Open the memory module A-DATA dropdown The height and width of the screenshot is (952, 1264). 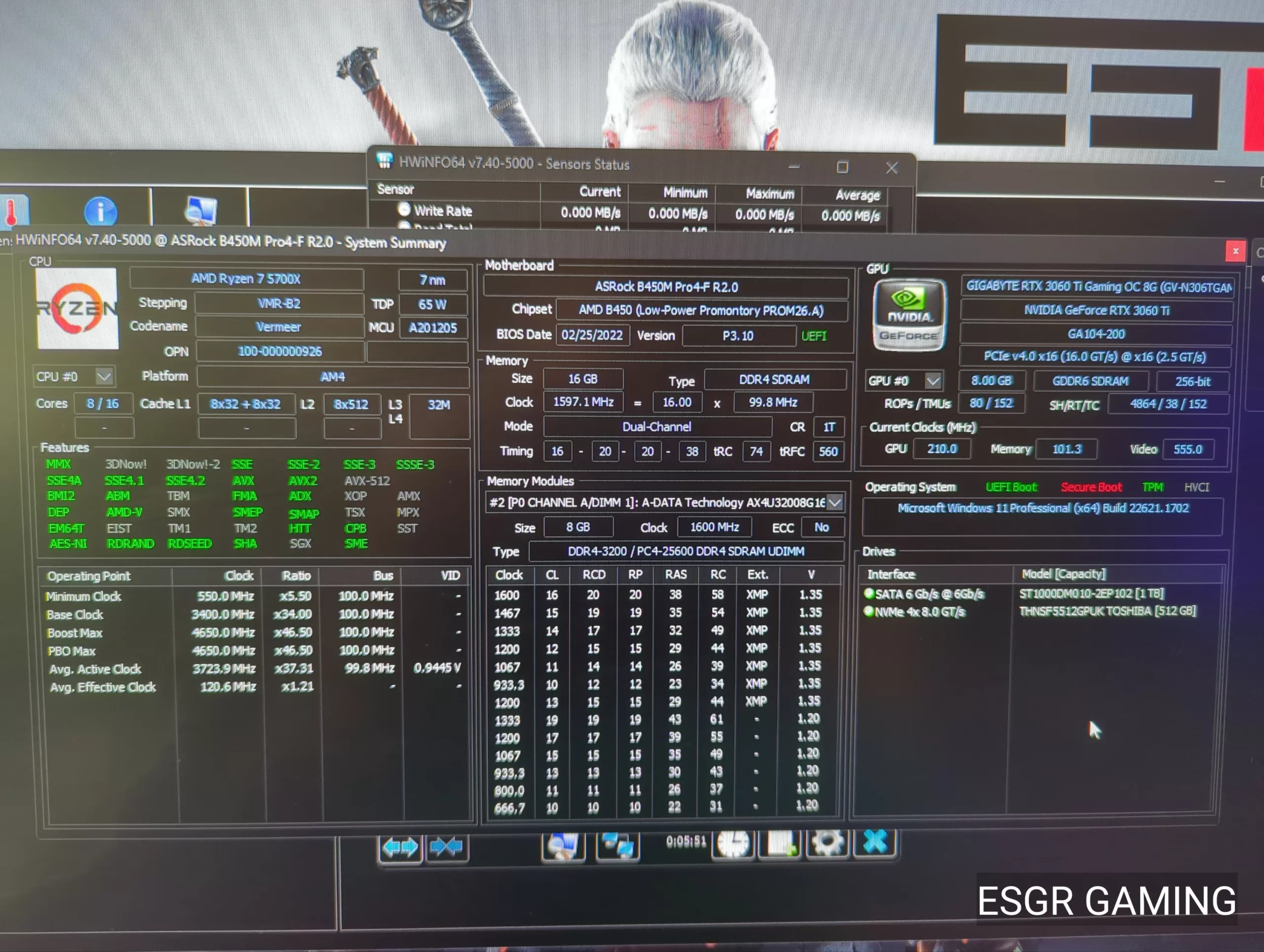[x=834, y=503]
